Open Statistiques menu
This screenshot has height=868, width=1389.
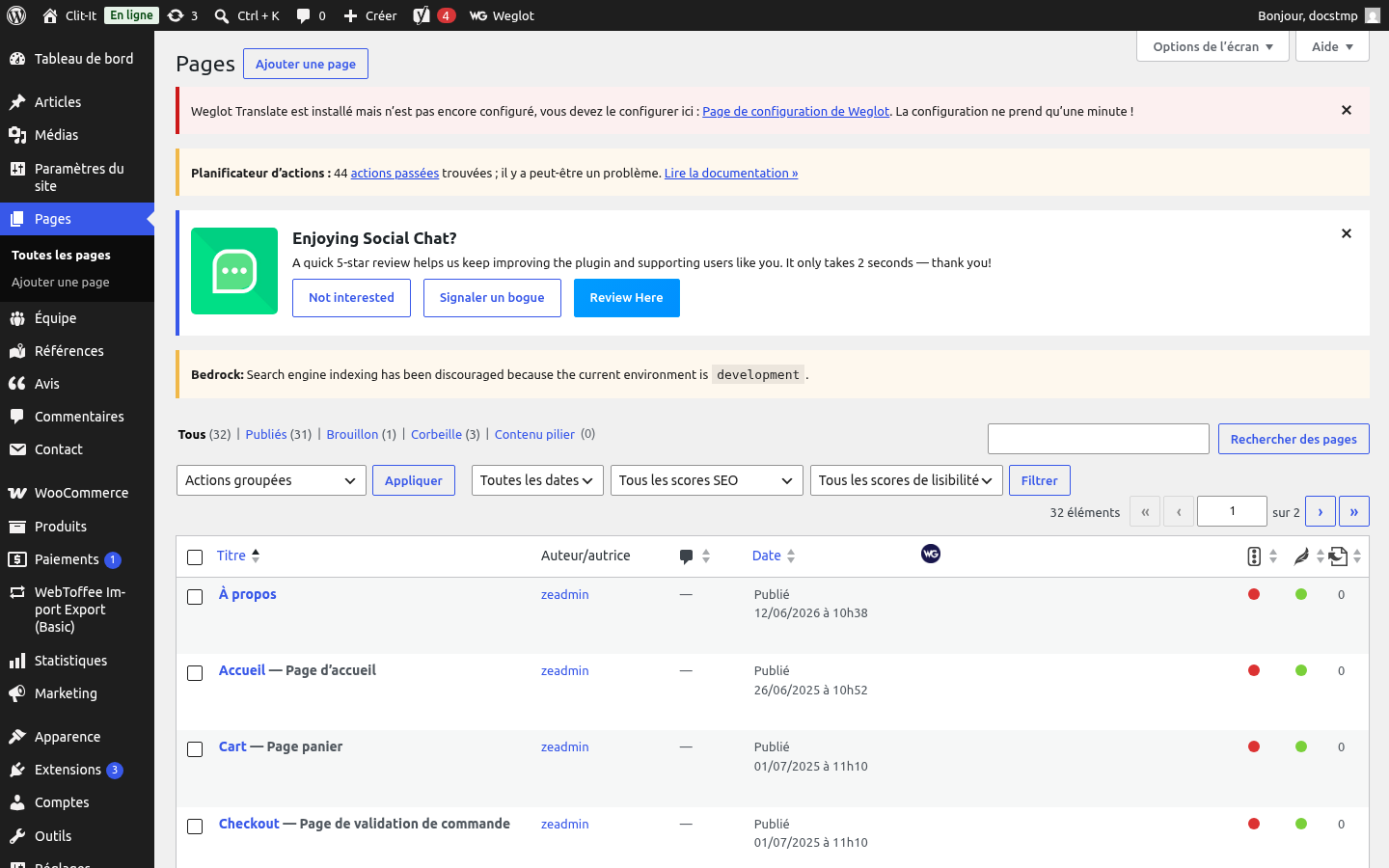77,661
